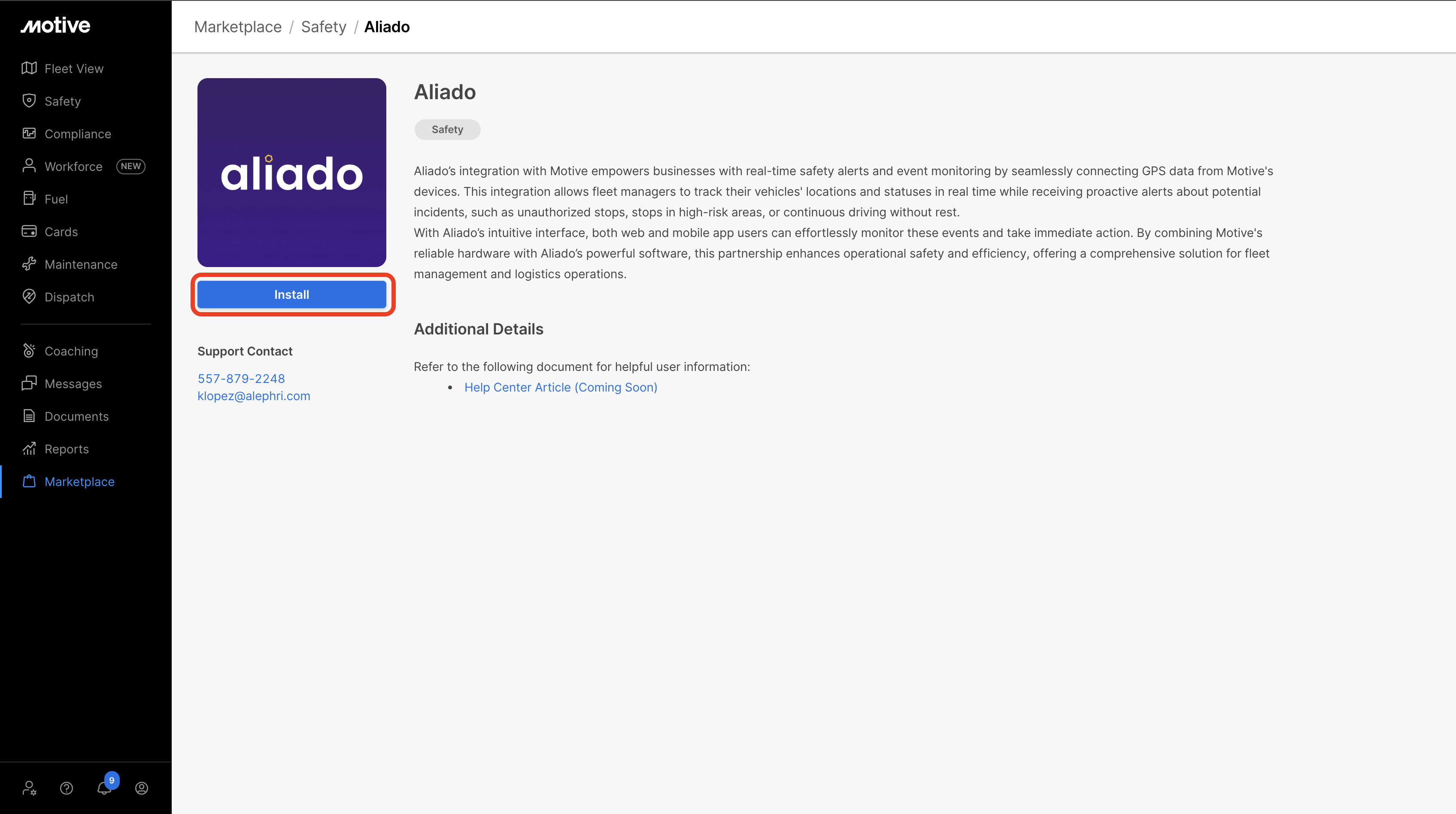Open the Compliance section
The width and height of the screenshot is (1456, 814).
pos(78,134)
